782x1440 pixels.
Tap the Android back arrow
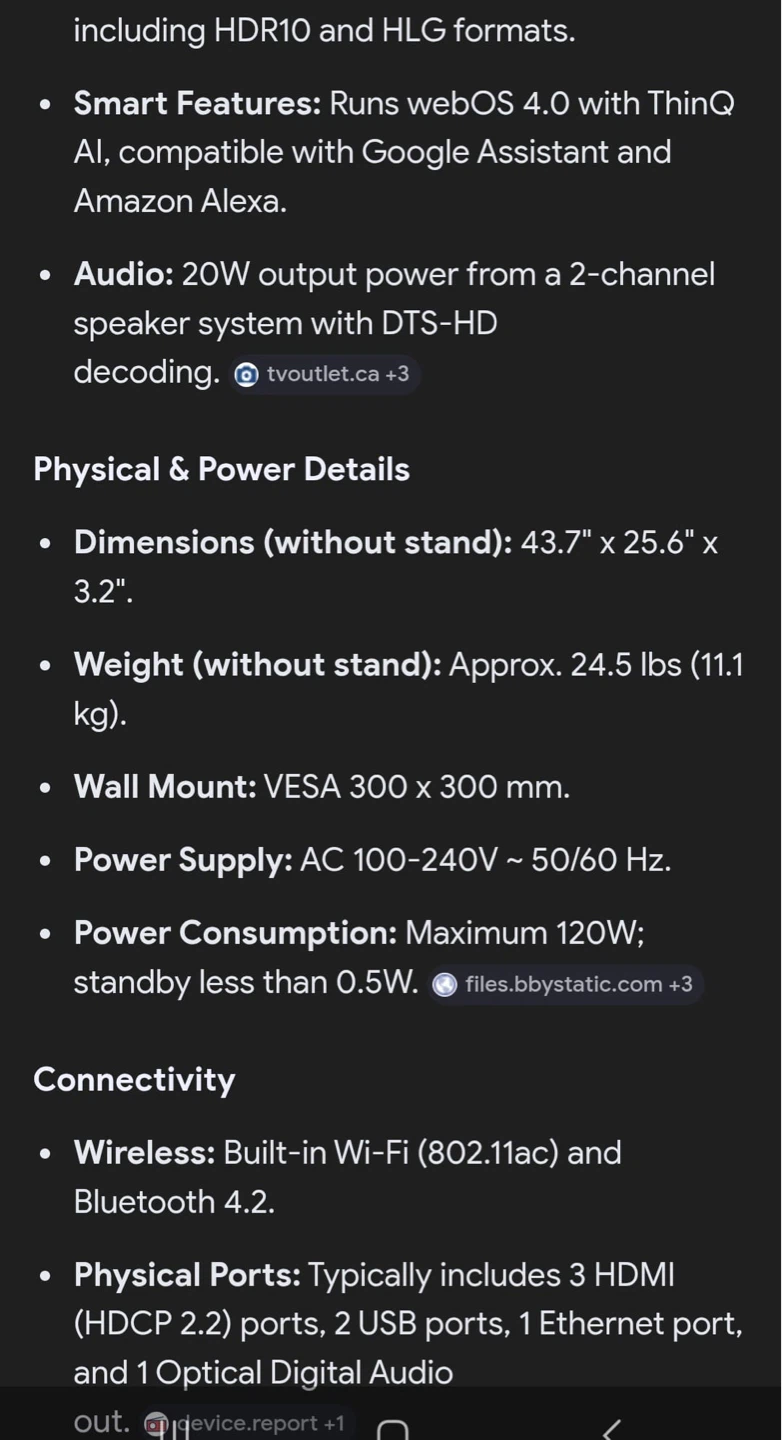coord(612,1429)
